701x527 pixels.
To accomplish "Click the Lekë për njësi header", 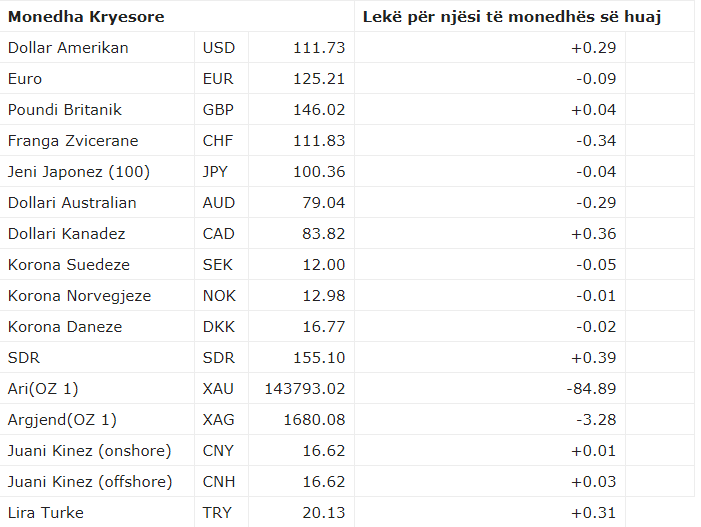I will tap(512, 17).
